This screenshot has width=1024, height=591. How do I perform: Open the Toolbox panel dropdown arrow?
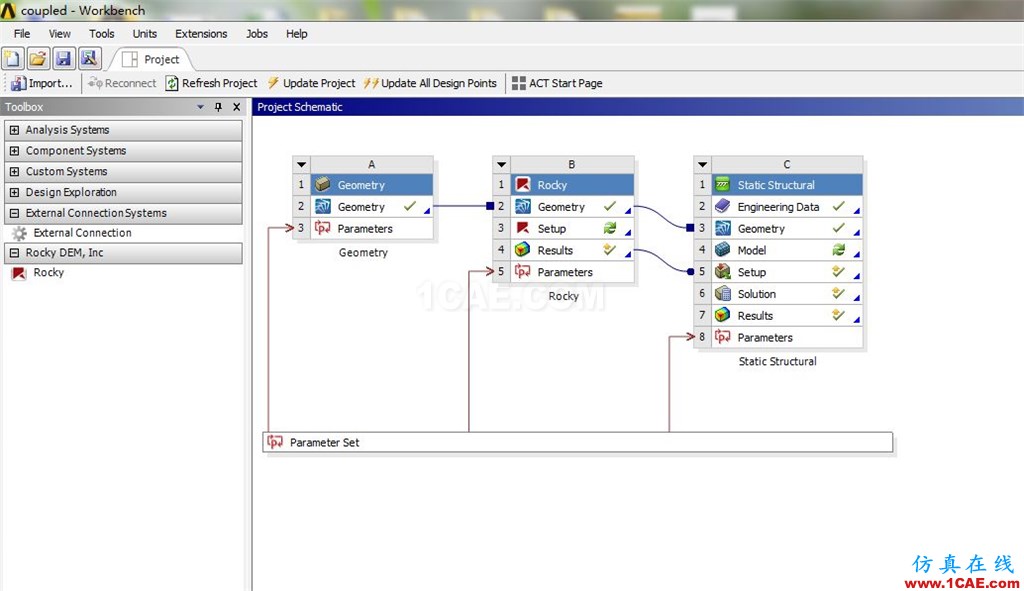[x=200, y=107]
